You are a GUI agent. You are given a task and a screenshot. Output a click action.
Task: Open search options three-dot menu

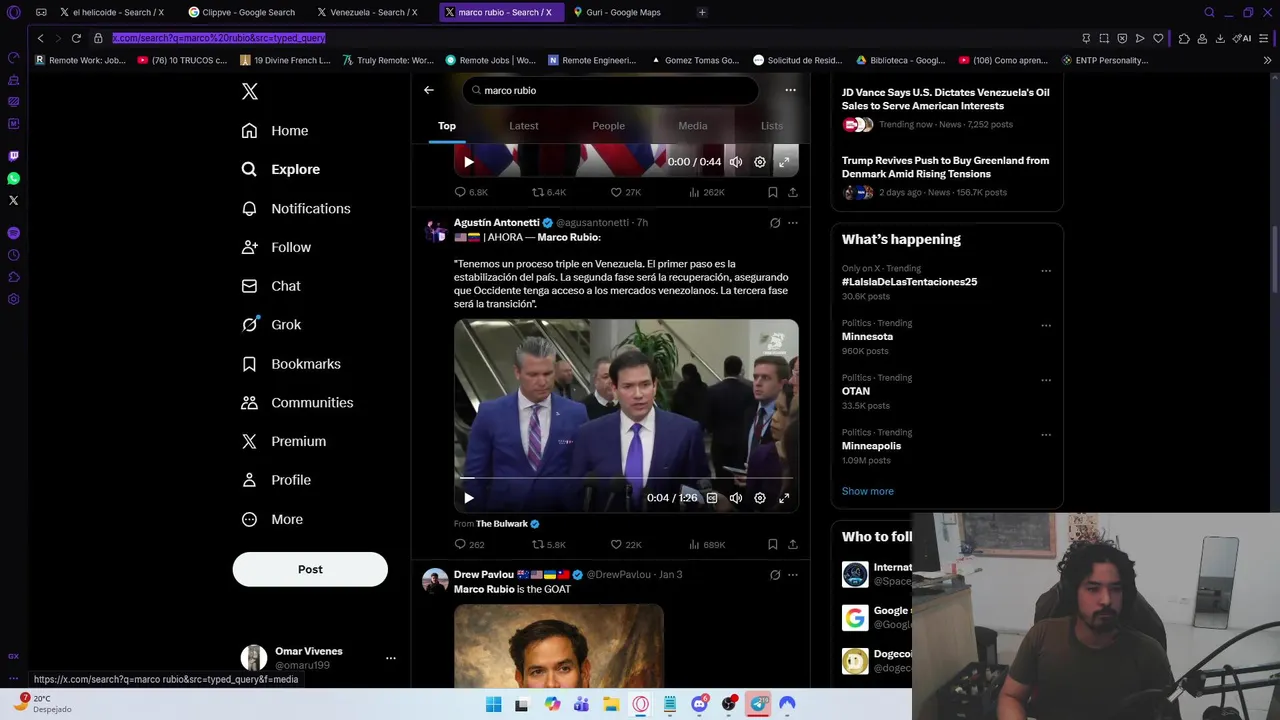coord(790,90)
